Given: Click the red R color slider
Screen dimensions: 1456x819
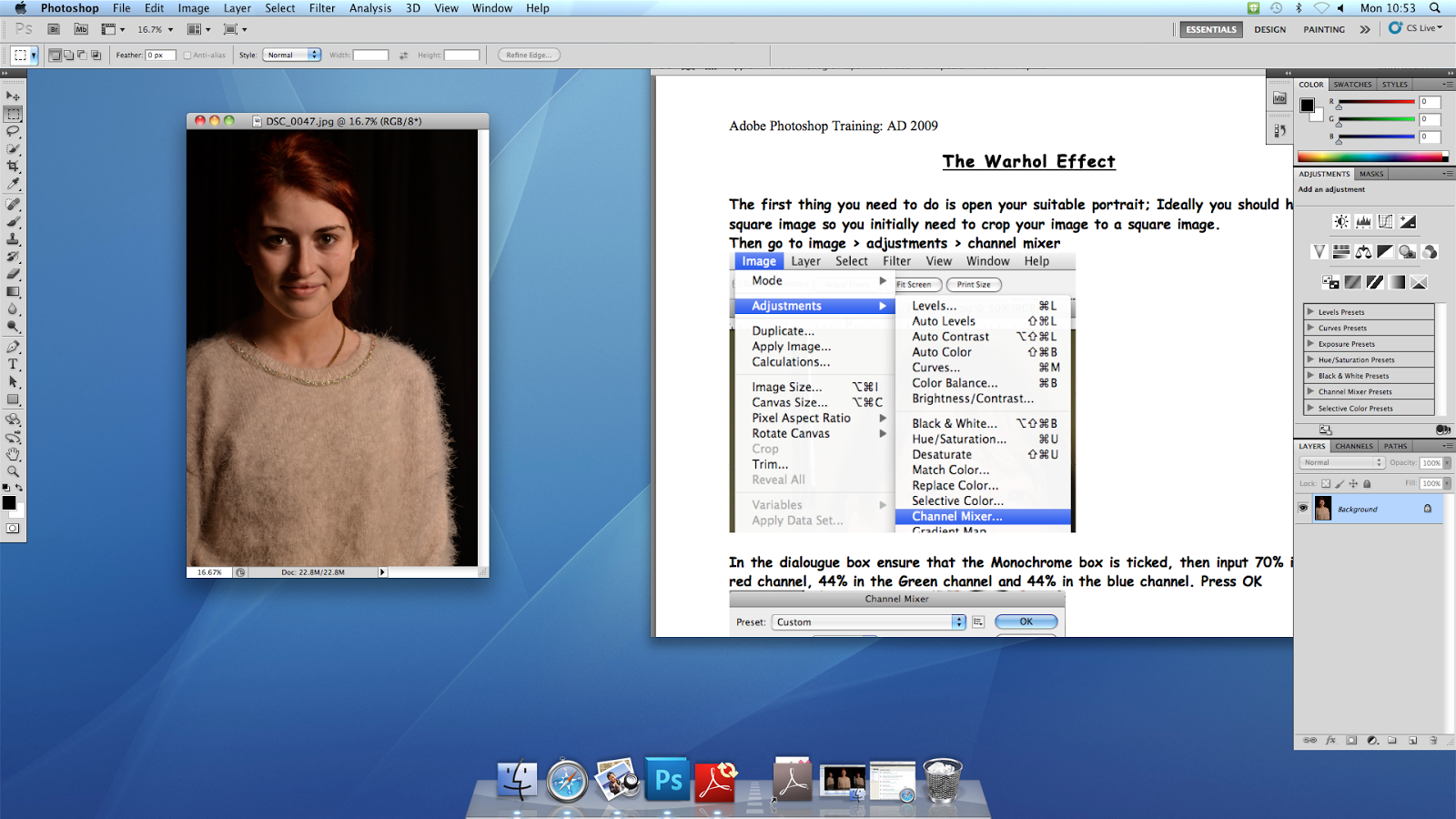Looking at the screenshot, I should (1375, 102).
